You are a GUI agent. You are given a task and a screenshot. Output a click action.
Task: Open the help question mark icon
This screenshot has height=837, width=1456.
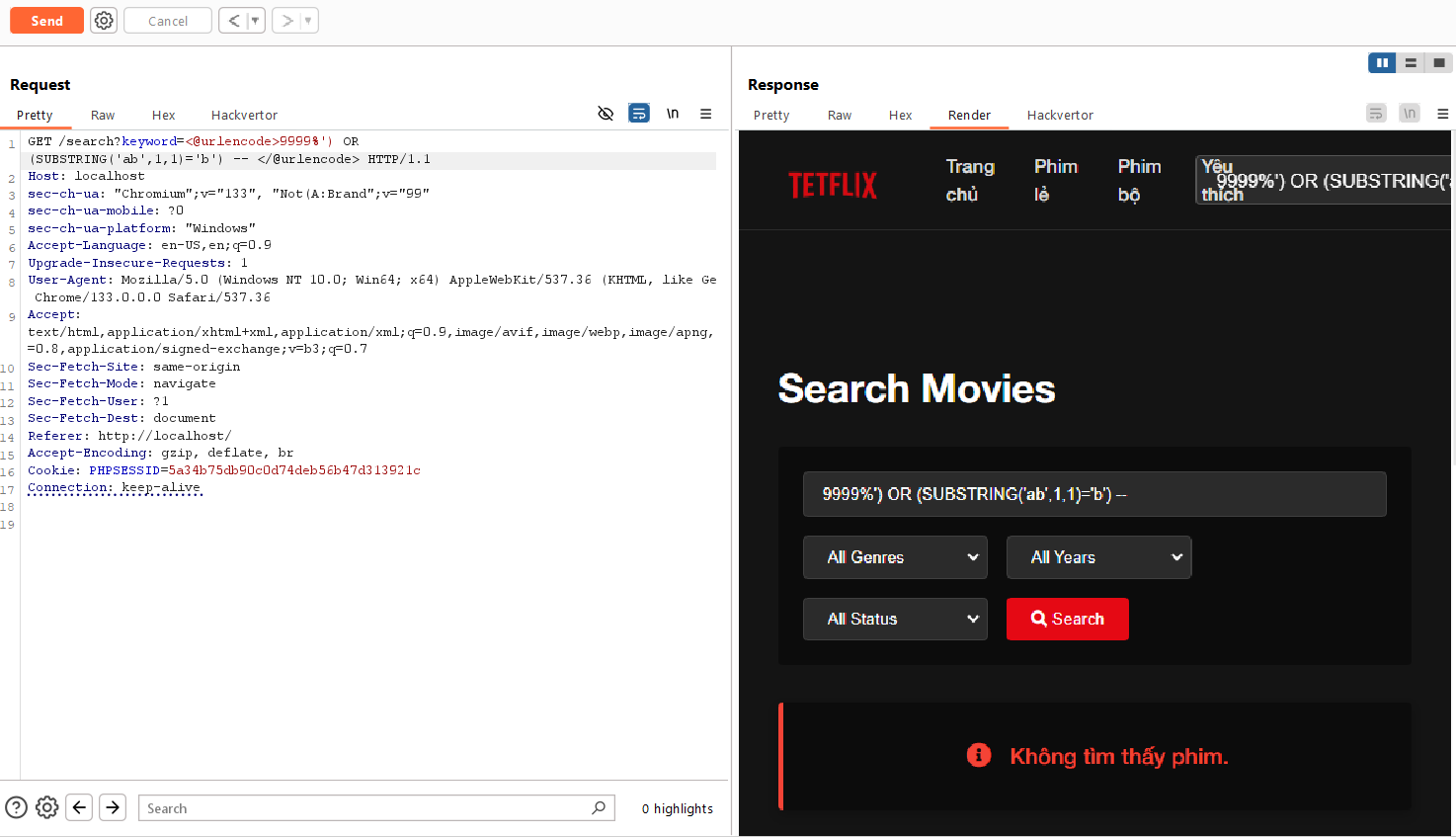point(17,807)
